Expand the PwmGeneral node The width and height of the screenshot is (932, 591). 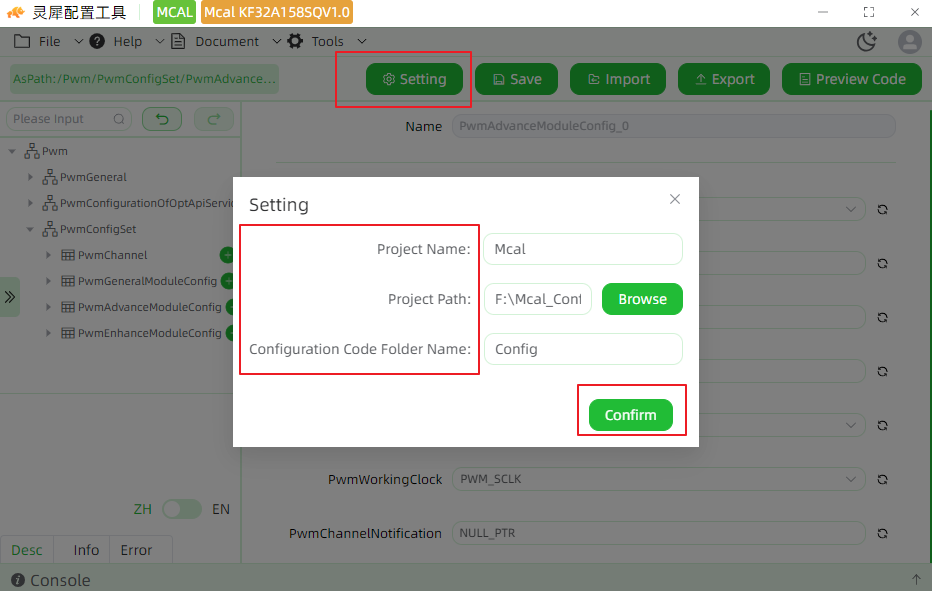[30, 177]
